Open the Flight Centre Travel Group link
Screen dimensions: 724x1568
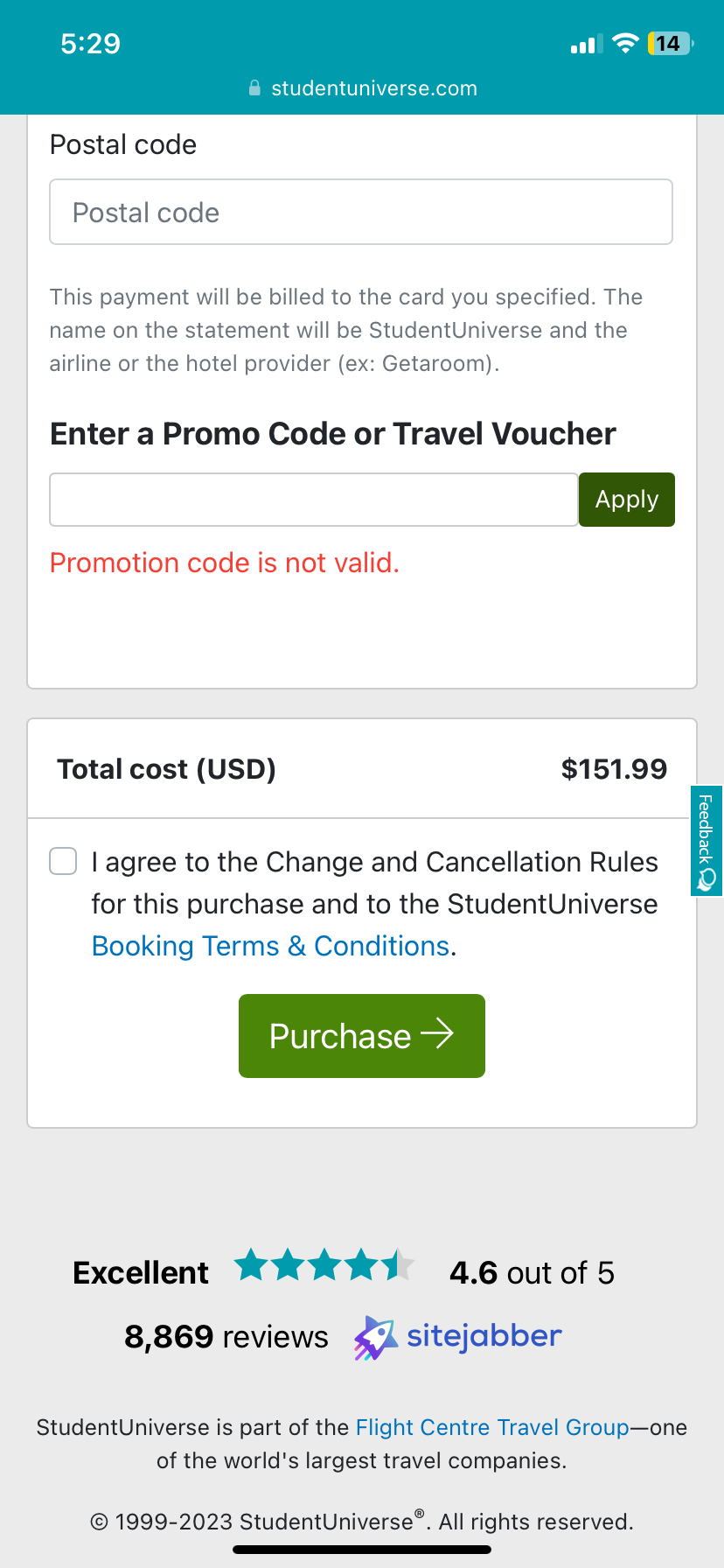(492, 1427)
